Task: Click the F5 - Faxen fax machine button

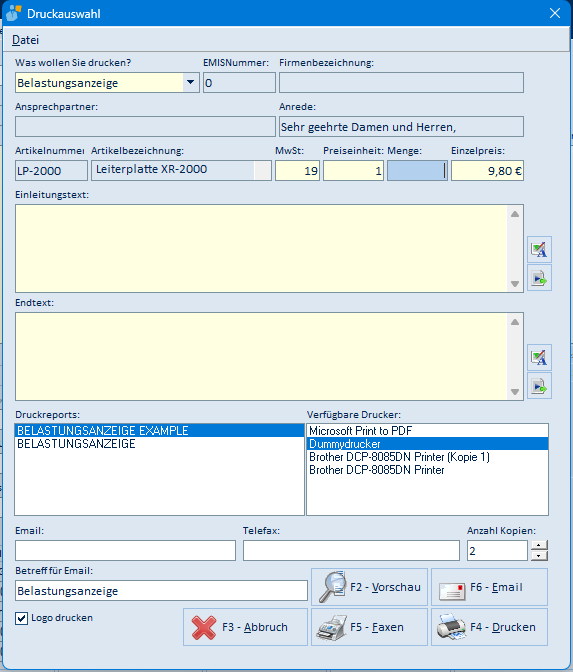Action: (x=369, y=627)
